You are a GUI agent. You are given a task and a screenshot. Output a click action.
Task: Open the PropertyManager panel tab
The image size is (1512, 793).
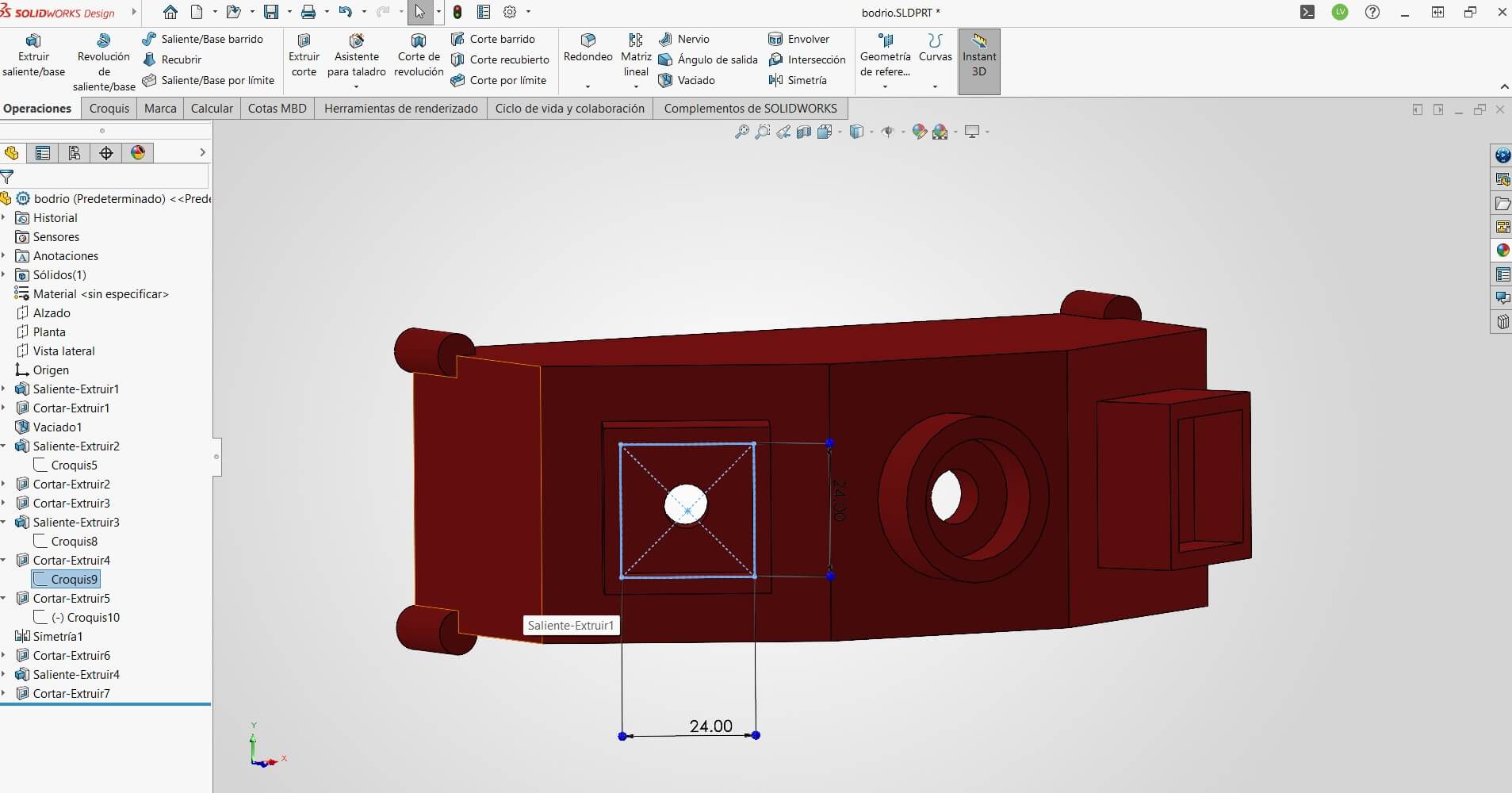tap(43, 153)
